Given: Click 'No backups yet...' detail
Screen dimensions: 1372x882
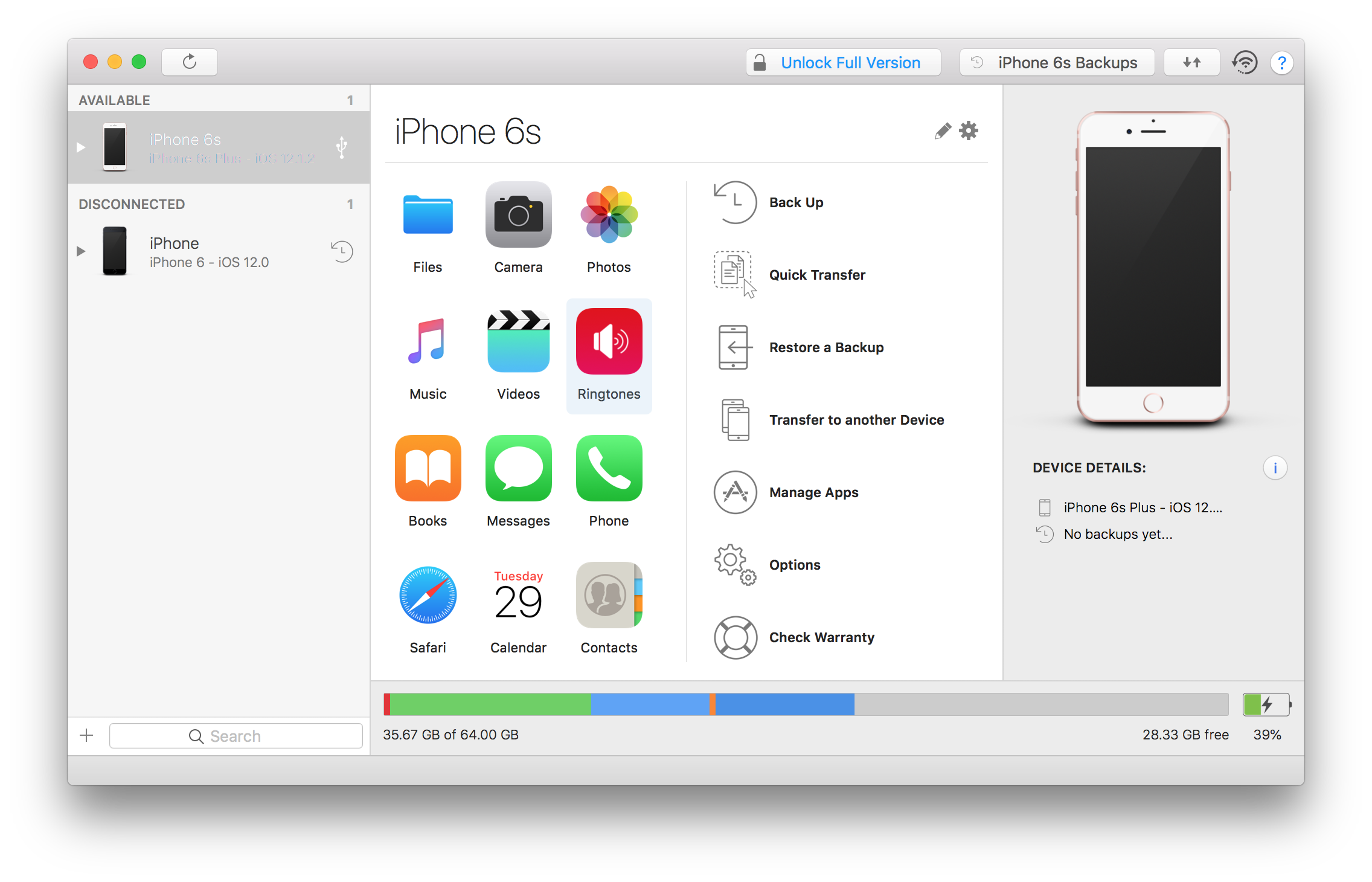Looking at the screenshot, I should pos(1118,534).
